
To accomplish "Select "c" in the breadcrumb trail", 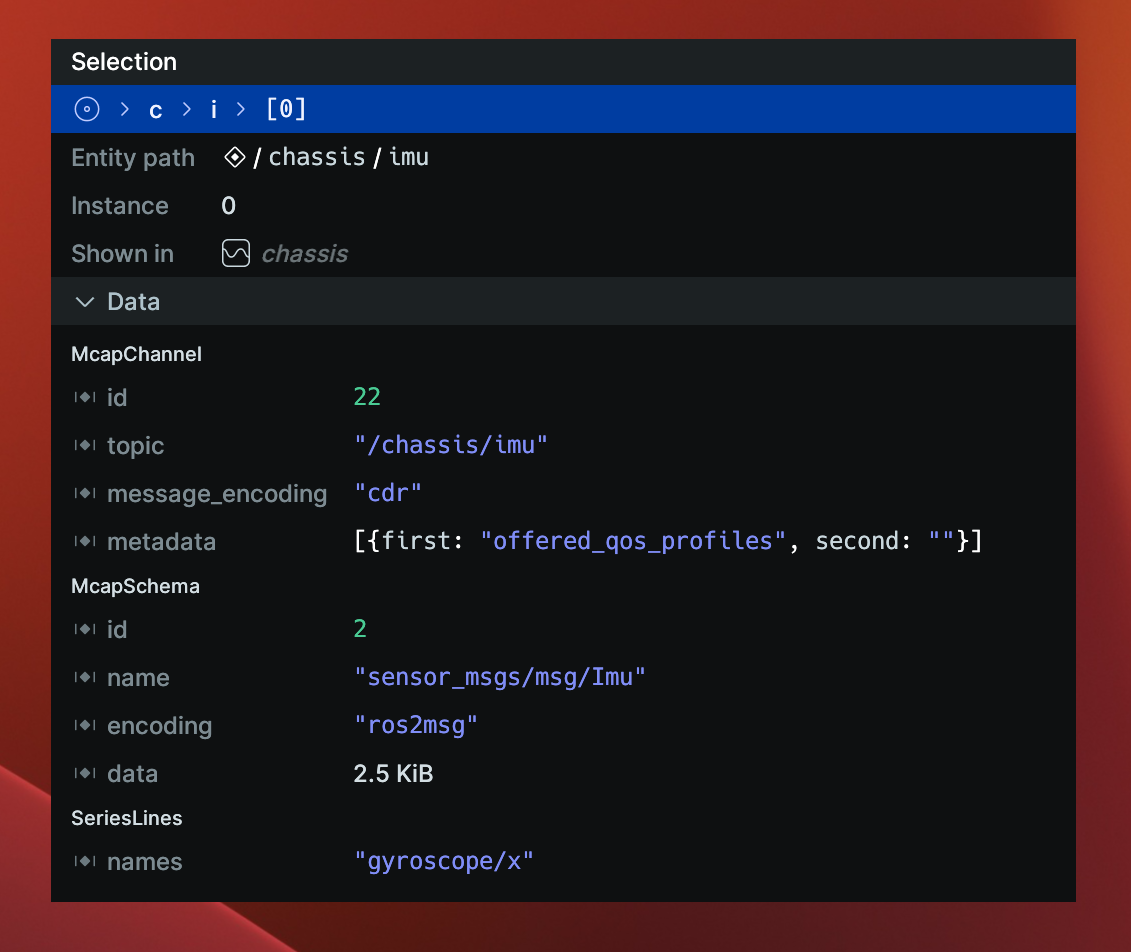I will [x=155, y=109].
